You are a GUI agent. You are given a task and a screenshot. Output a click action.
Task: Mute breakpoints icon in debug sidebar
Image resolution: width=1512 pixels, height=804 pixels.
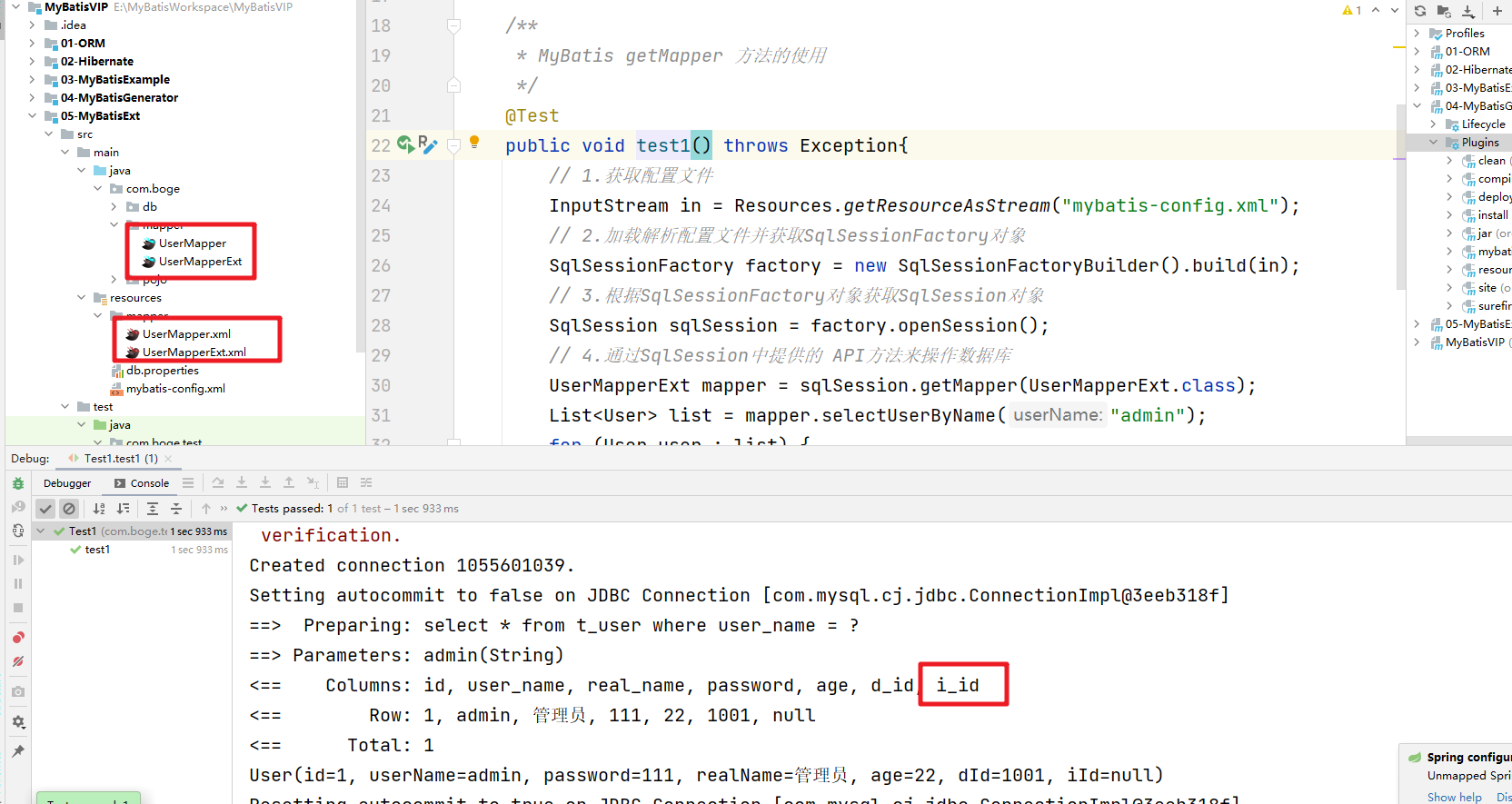click(x=18, y=661)
